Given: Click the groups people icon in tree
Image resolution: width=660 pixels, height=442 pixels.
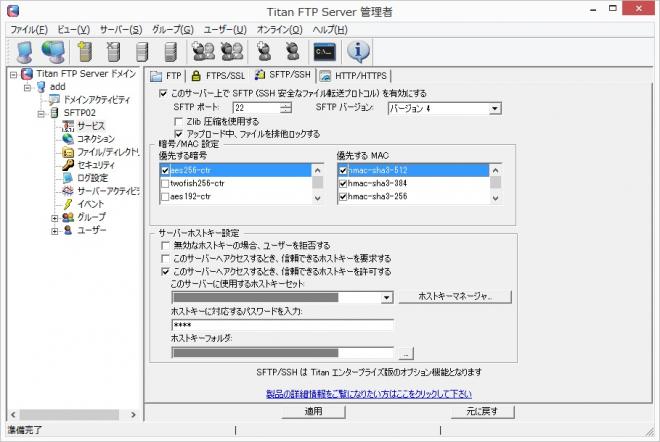Looking at the screenshot, I should click(67, 217).
